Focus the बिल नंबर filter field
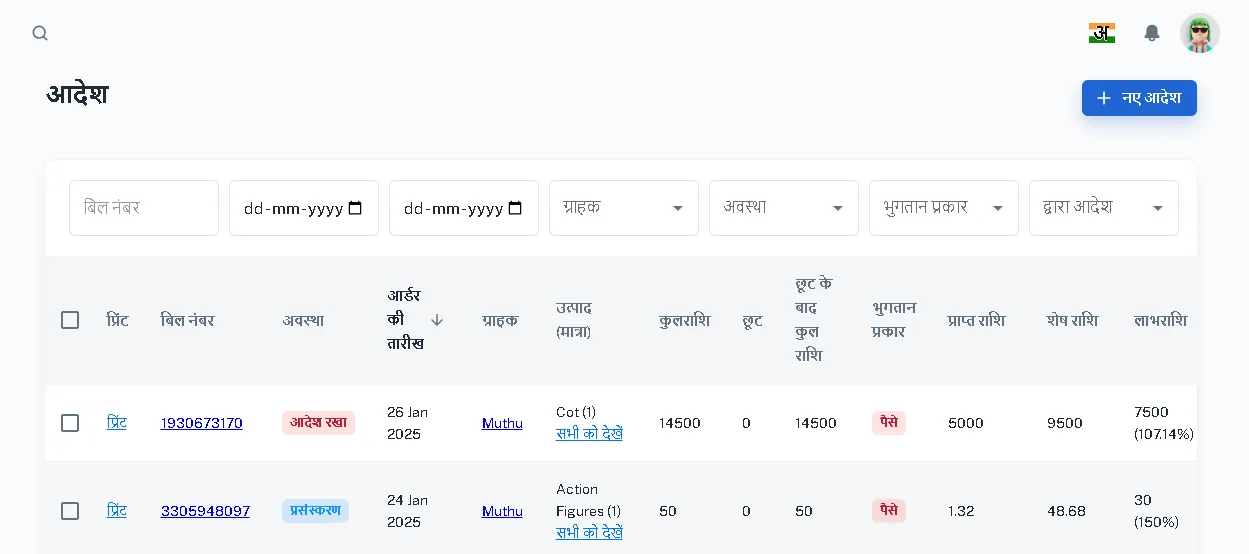The height and width of the screenshot is (554, 1249). click(144, 208)
